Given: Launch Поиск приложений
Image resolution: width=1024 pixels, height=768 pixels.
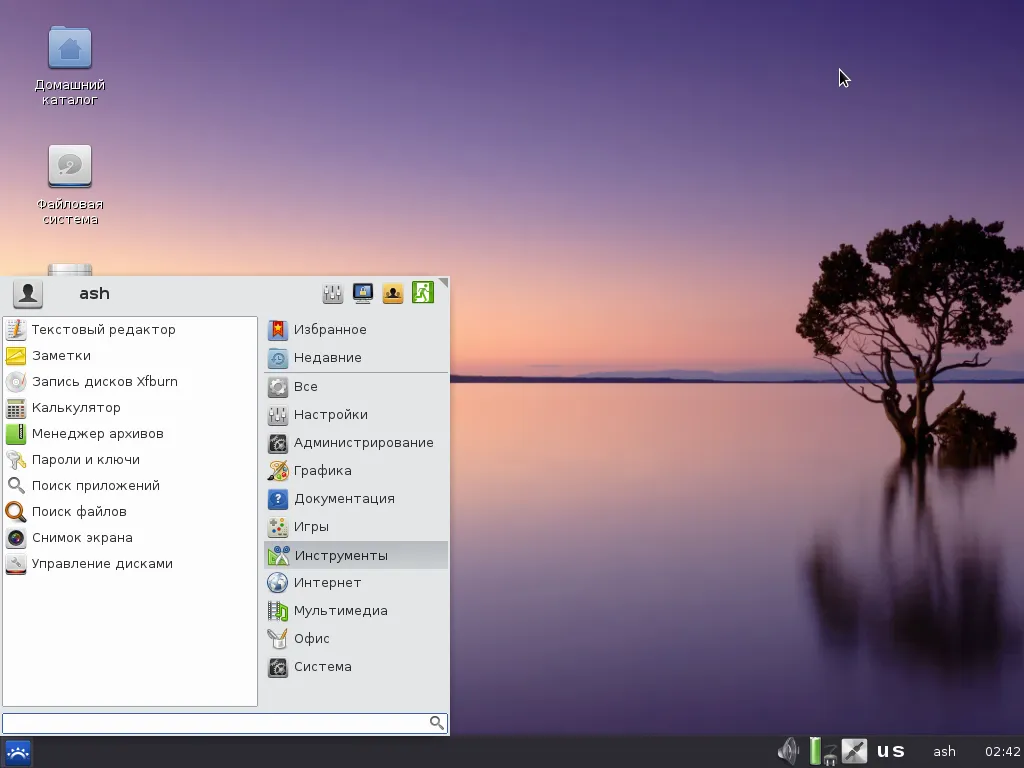Looking at the screenshot, I should [x=130, y=486].
